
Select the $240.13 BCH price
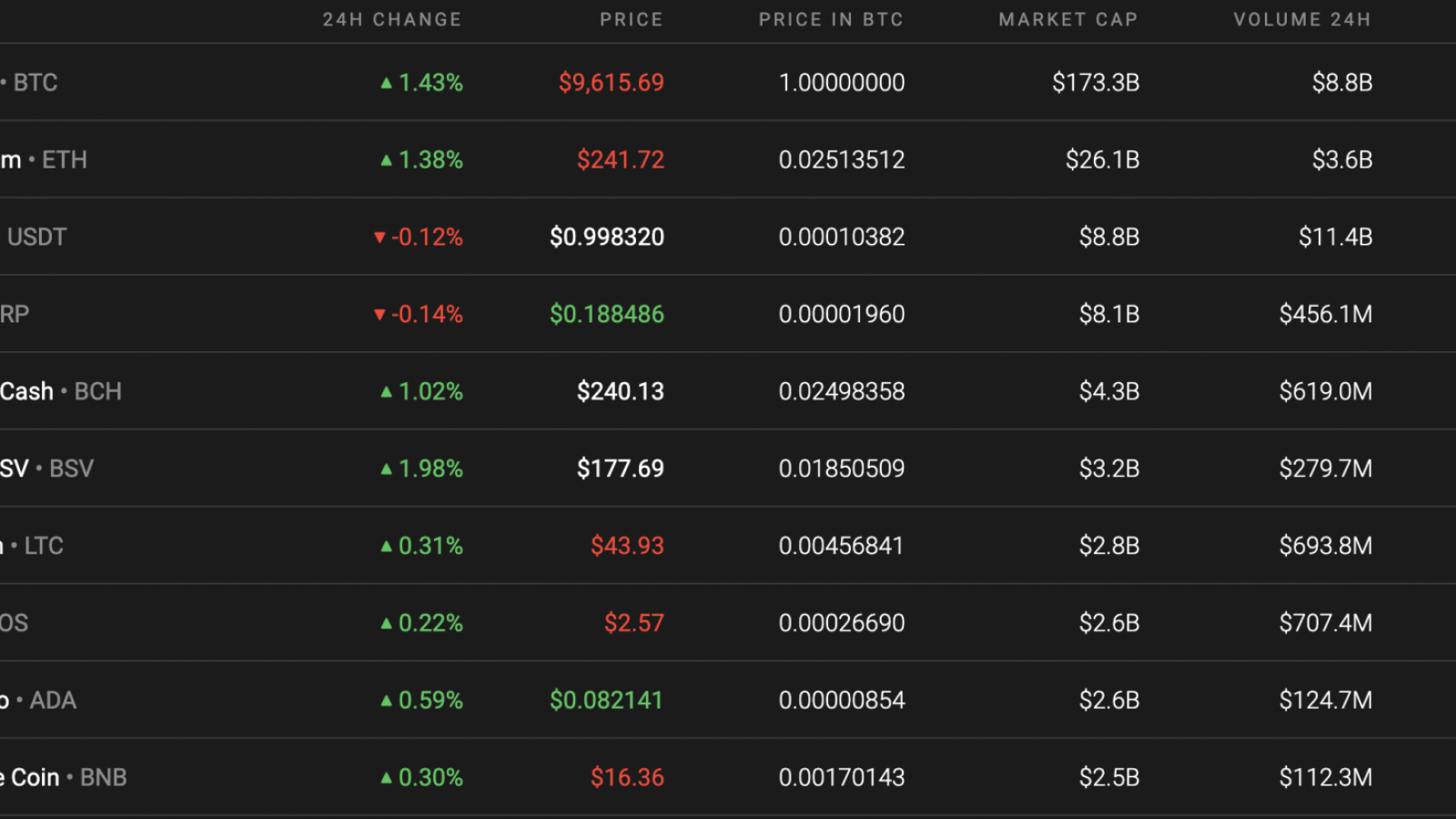(621, 391)
